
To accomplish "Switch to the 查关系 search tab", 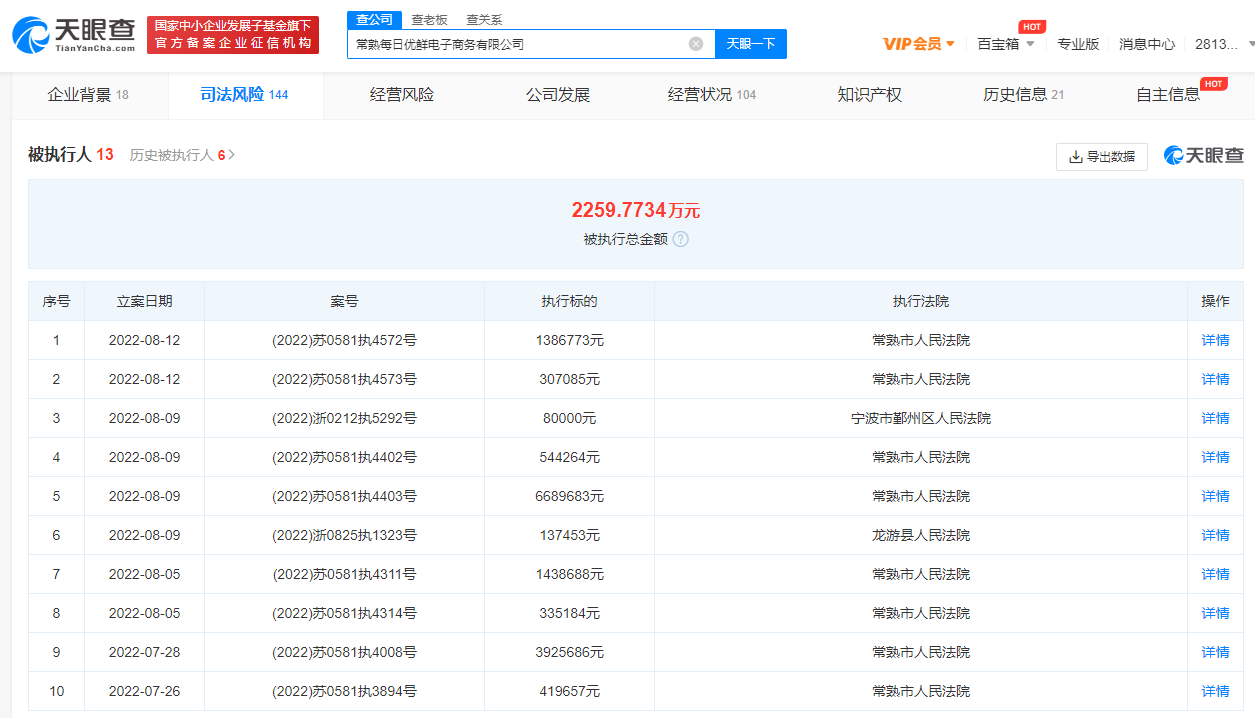I will coord(484,20).
